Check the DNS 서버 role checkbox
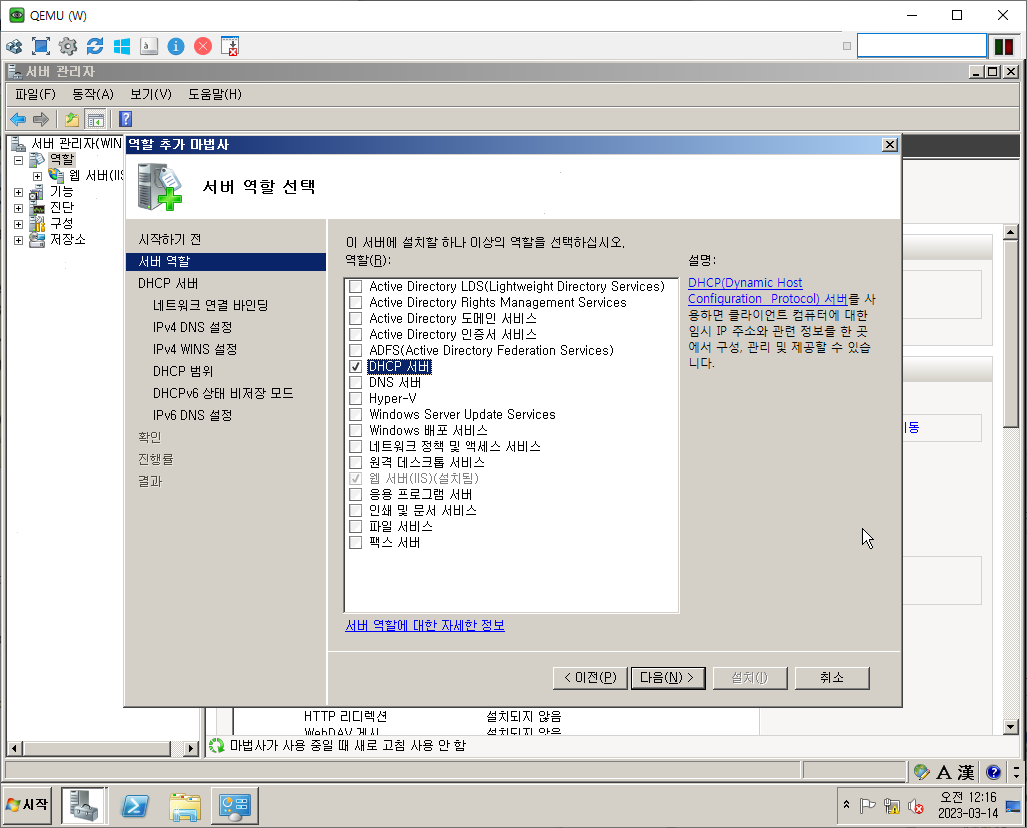This screenshot has height=828, width=1027. [x=356, y=383]
